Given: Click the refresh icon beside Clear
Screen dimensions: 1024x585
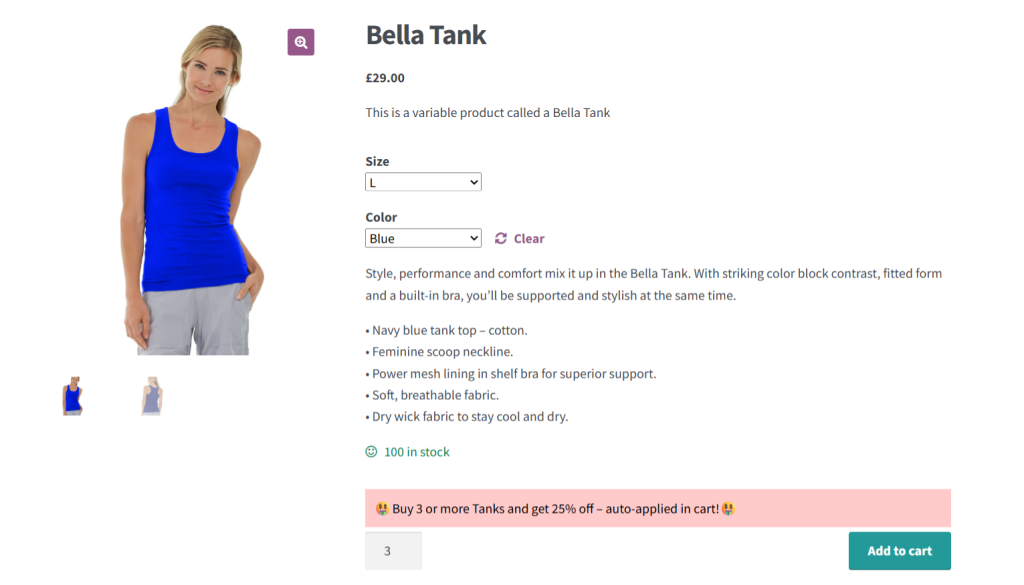Looking at the screenshot, I should click(501, 239).
